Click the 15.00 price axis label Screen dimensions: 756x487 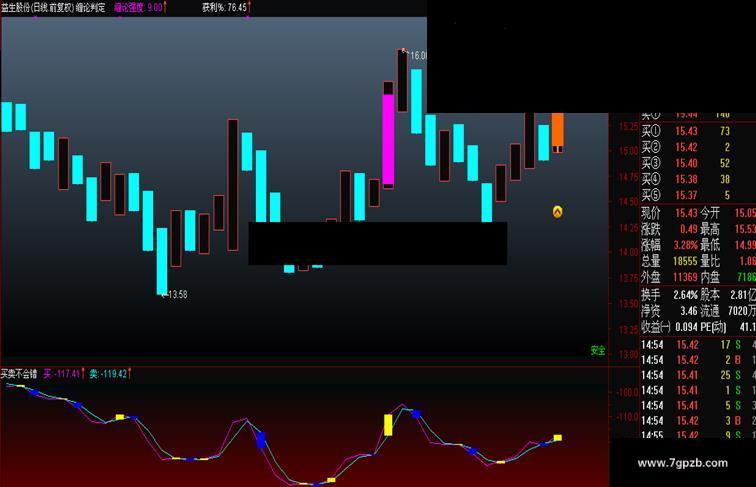(x=628, y=150)
